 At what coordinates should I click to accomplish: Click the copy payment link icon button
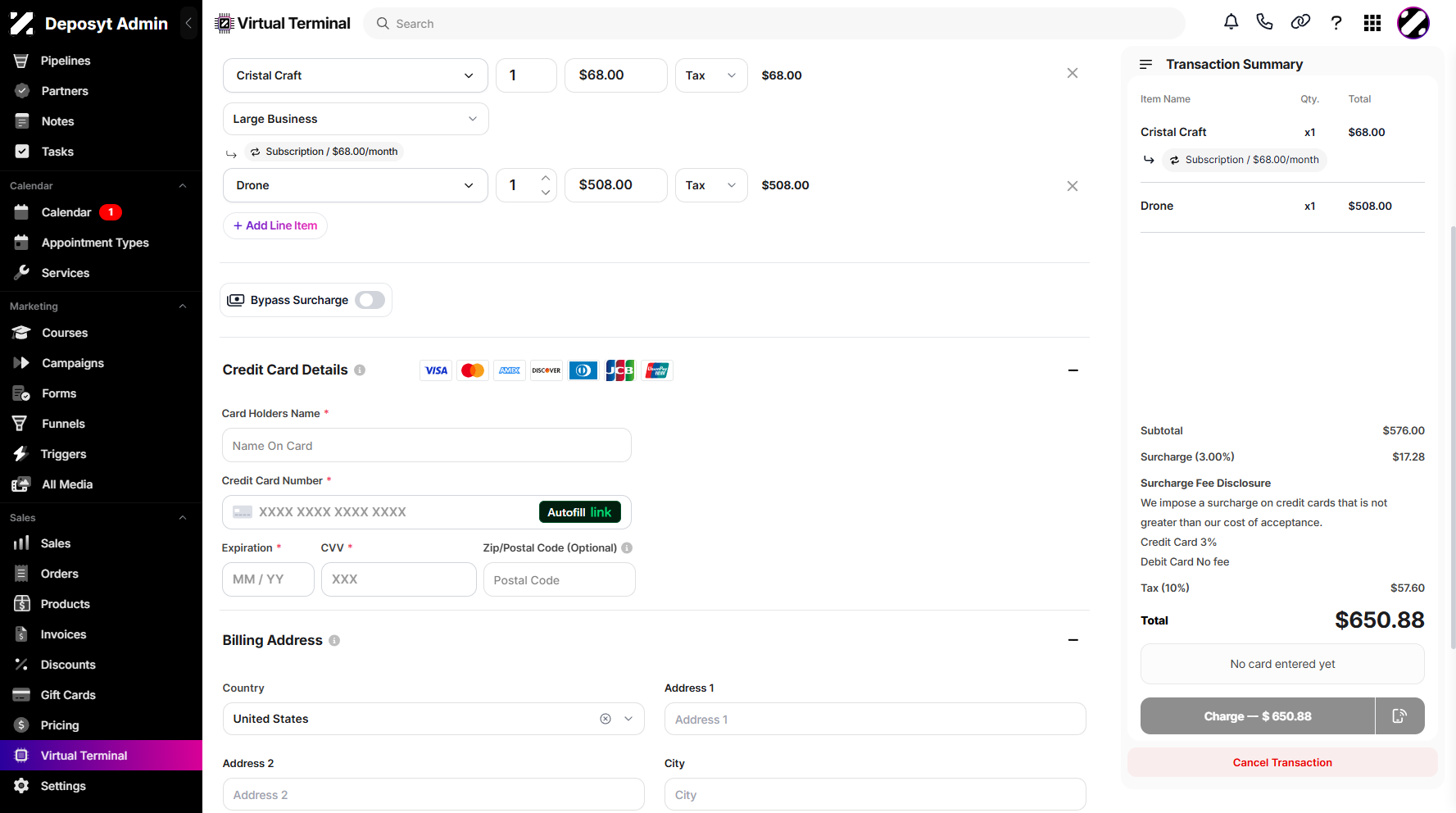[x=1399, y=716]
